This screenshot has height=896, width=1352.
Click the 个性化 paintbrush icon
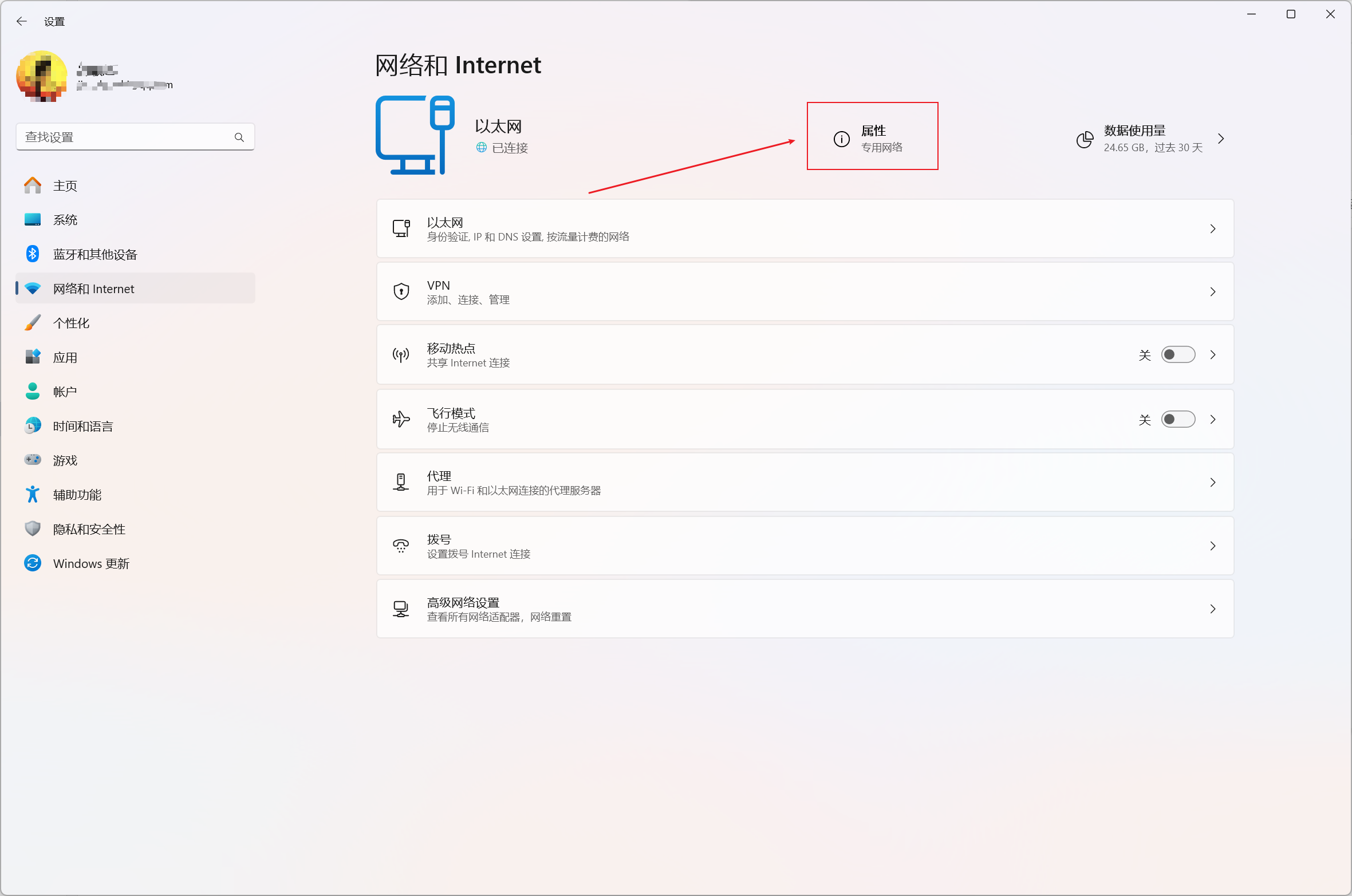pos(33,322)
